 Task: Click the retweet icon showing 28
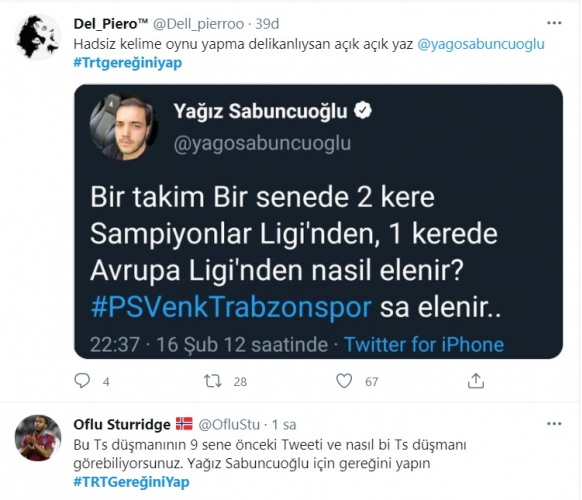pyautogui.click(x=213, y=381)
